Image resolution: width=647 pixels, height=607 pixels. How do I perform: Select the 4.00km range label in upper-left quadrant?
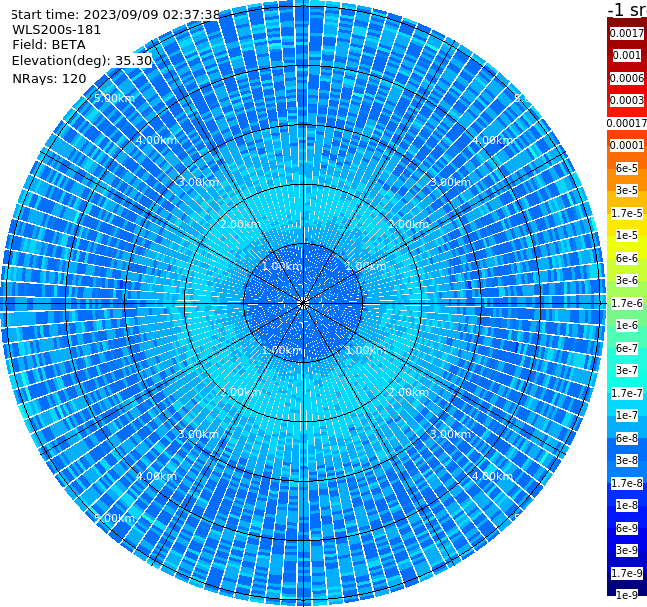click(156, 140)
